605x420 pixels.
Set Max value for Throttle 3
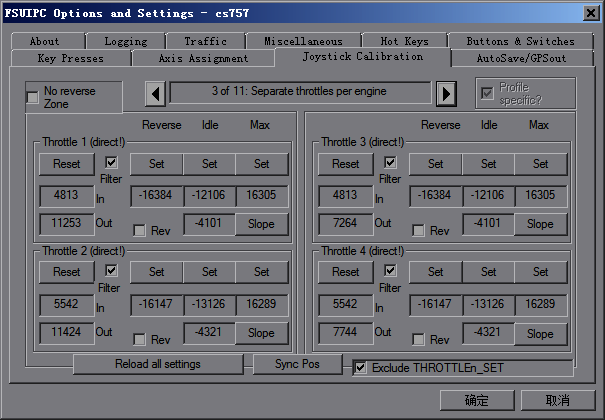tap(541, 164)
